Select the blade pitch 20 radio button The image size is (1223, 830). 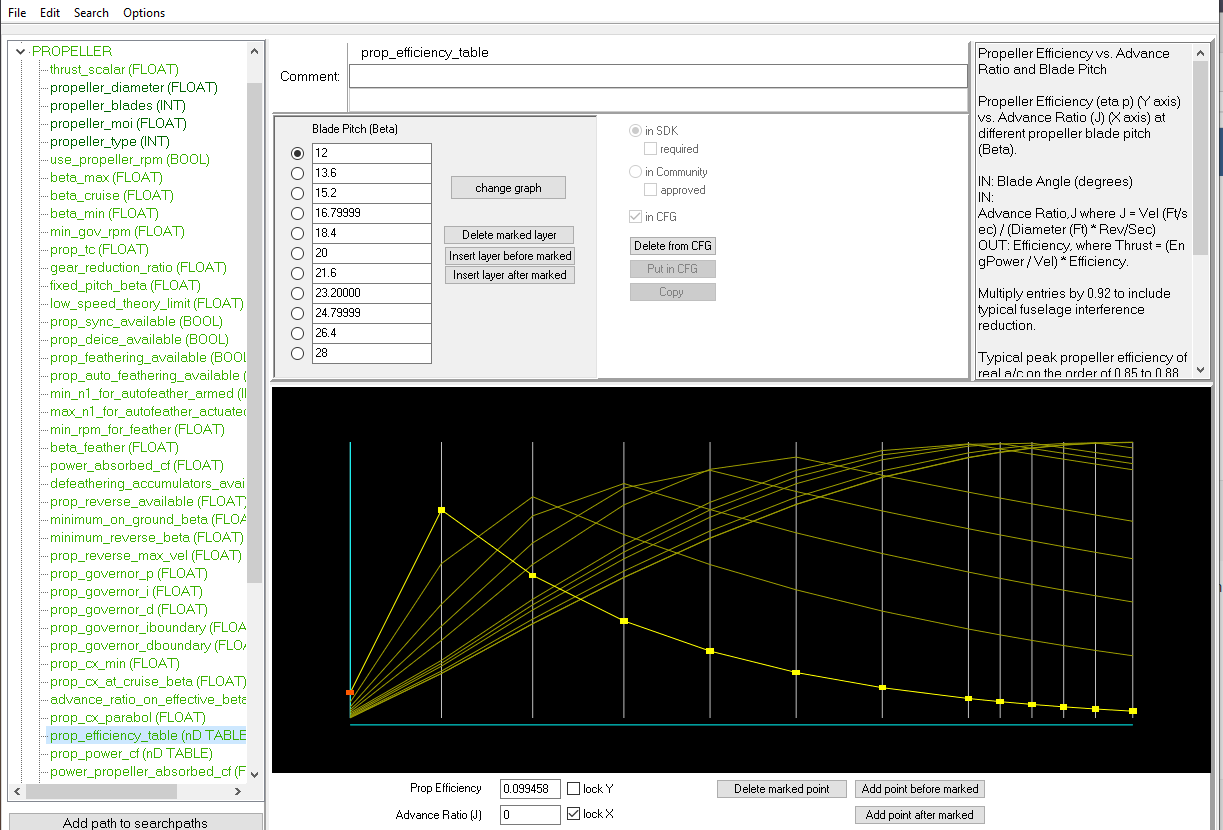297,253
